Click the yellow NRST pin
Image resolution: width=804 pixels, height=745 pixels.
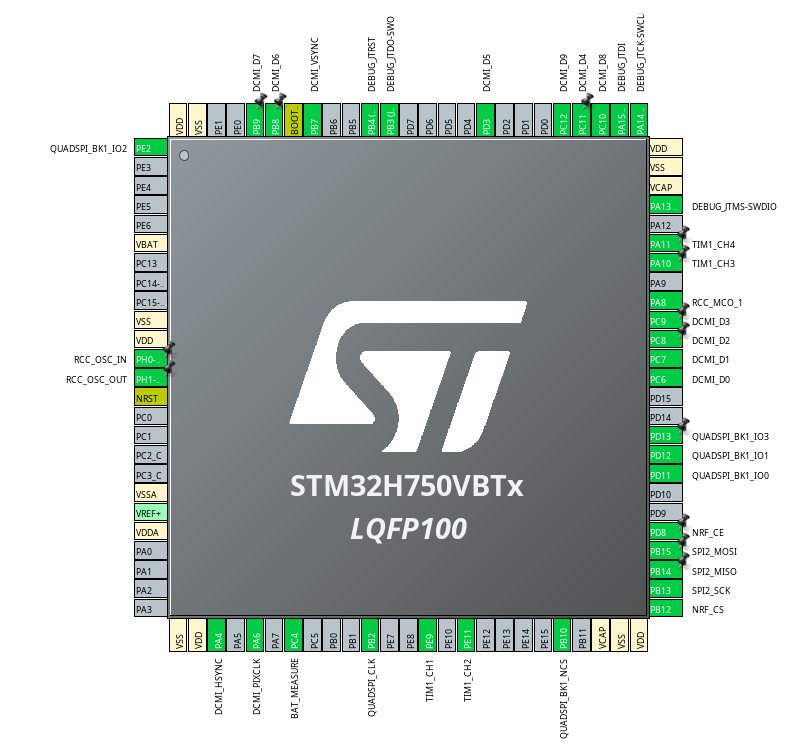150,398
